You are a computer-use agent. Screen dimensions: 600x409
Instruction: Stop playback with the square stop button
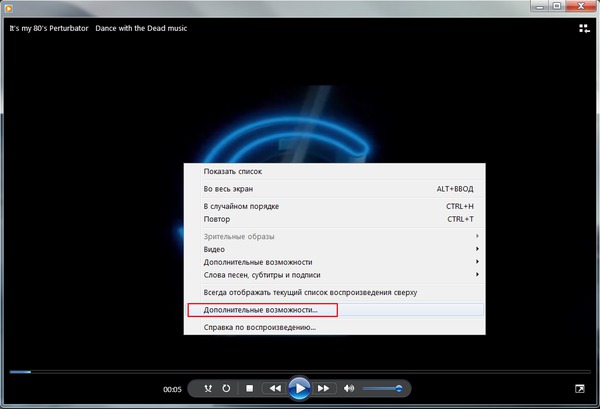coord(250,388)
